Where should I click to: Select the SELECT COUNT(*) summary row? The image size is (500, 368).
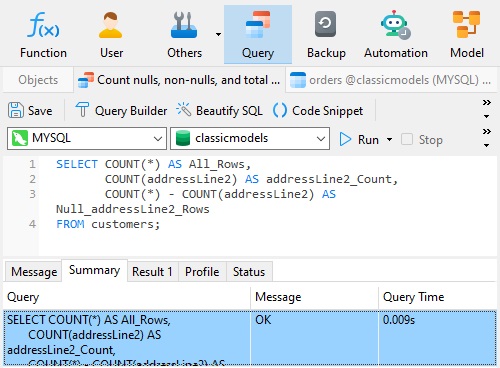pos(250,338)
